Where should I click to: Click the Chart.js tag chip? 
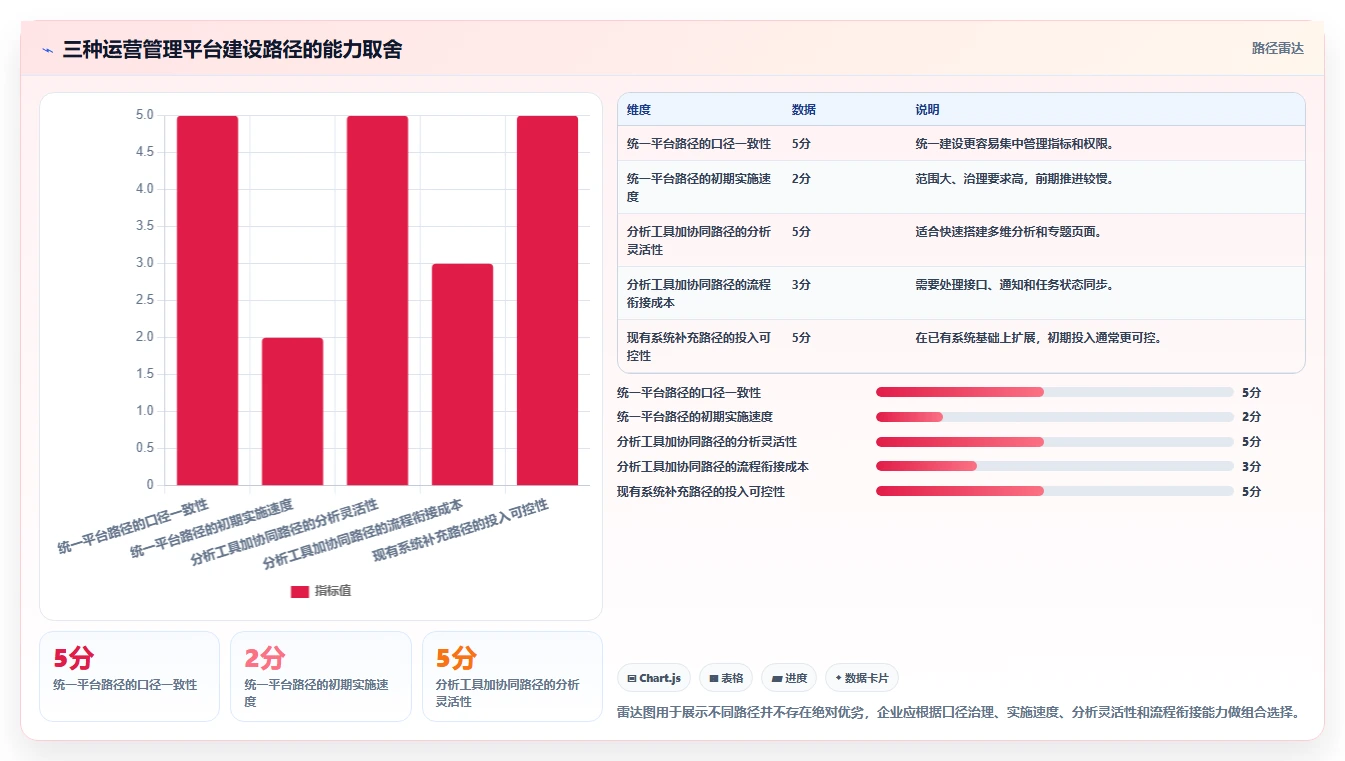coord(654,678)
